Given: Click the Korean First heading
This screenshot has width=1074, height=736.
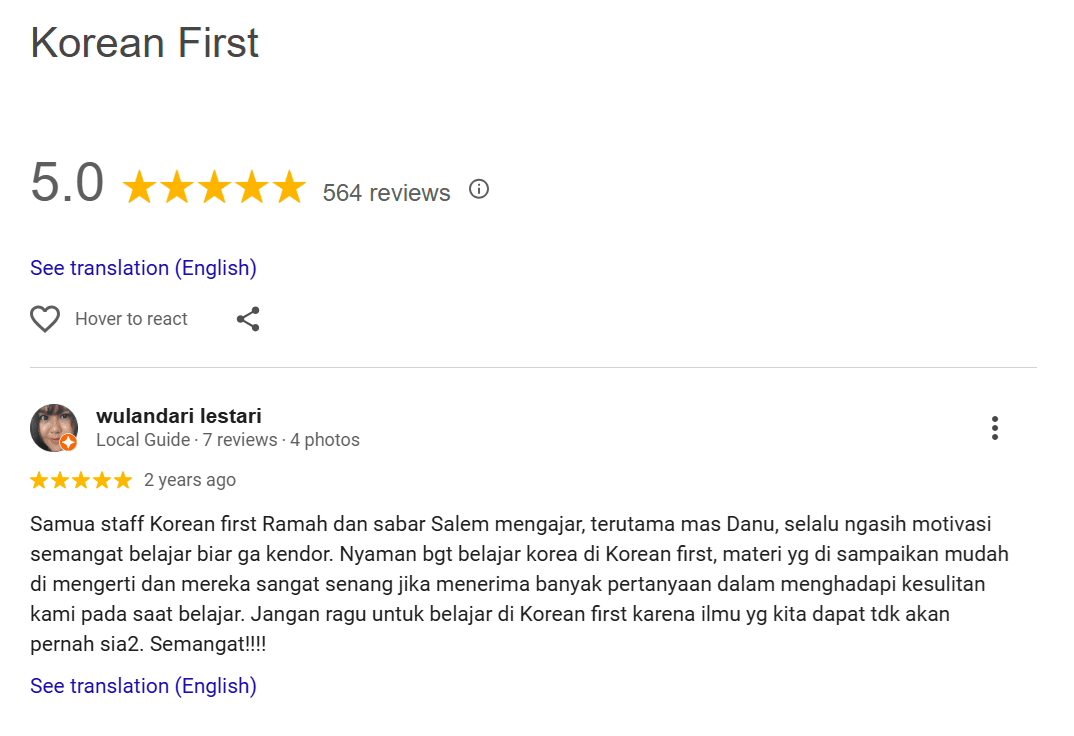Looking at the screenshot, I should coord(145,43).
